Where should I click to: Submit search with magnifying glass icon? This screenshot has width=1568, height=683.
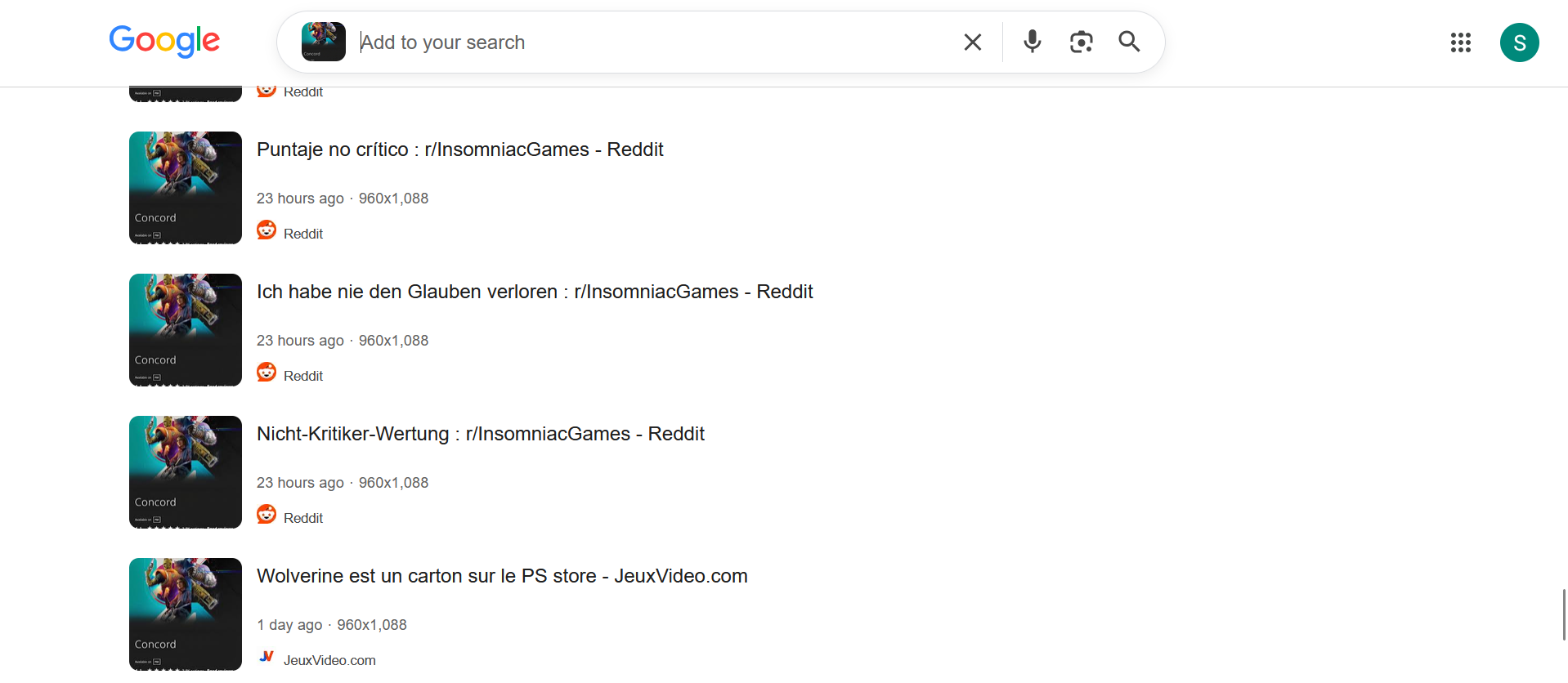1129,42
